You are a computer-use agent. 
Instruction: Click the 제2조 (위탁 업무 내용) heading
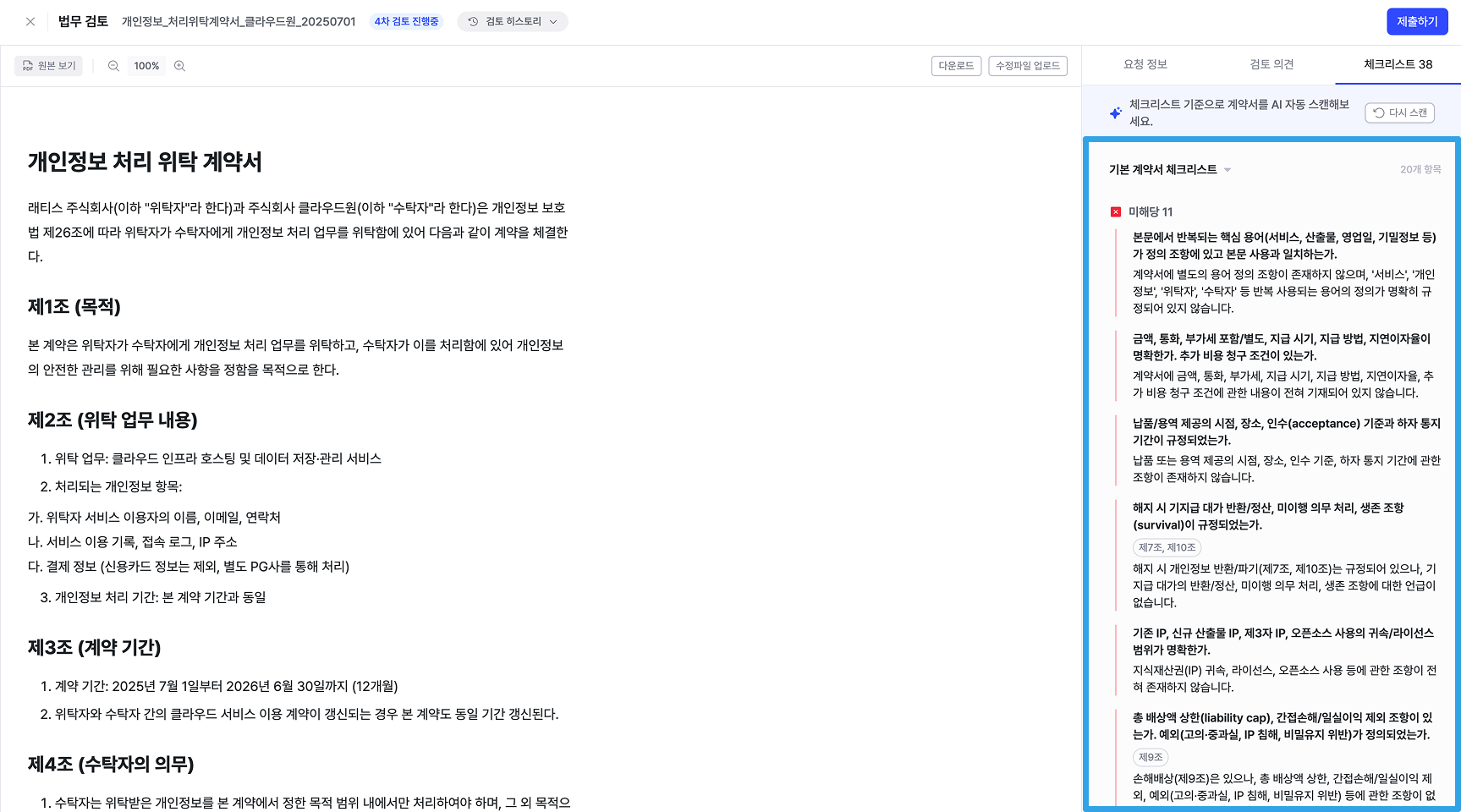click(113, 420)
